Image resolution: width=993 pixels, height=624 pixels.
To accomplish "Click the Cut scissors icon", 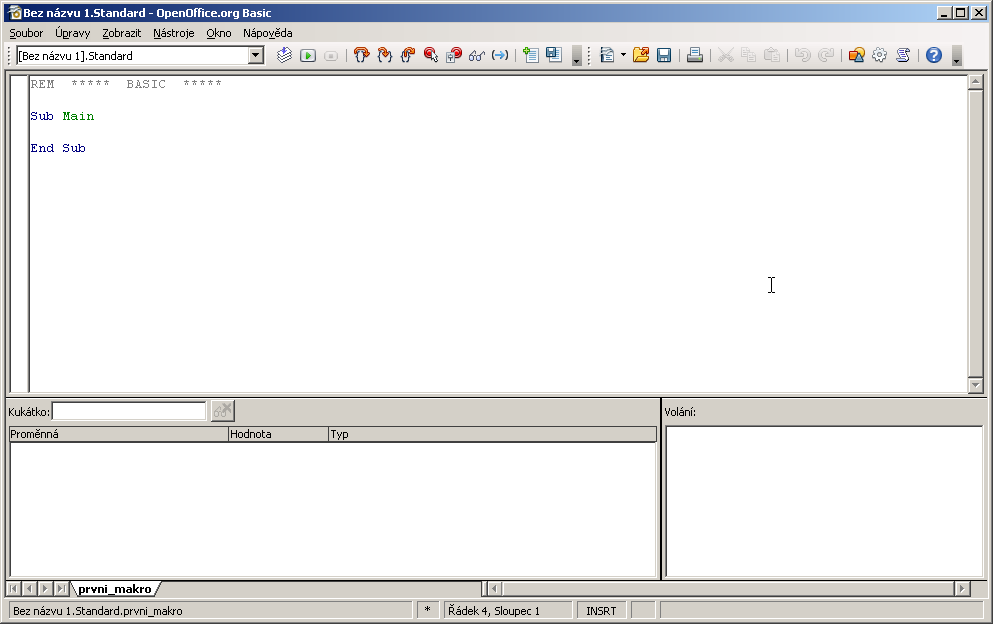I will tap(726, 56).
